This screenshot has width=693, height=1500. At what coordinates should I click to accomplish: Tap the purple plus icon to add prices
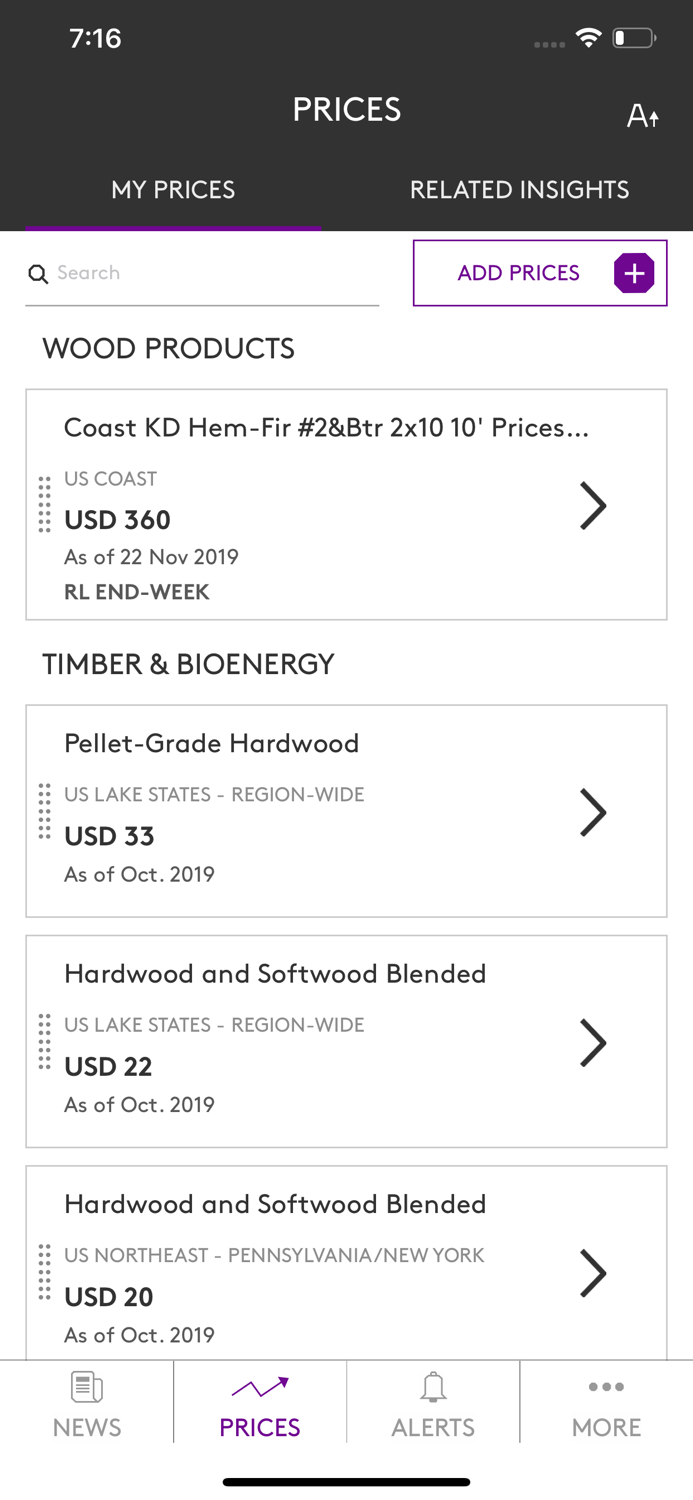pyautogui.click(x=632, y=272)
